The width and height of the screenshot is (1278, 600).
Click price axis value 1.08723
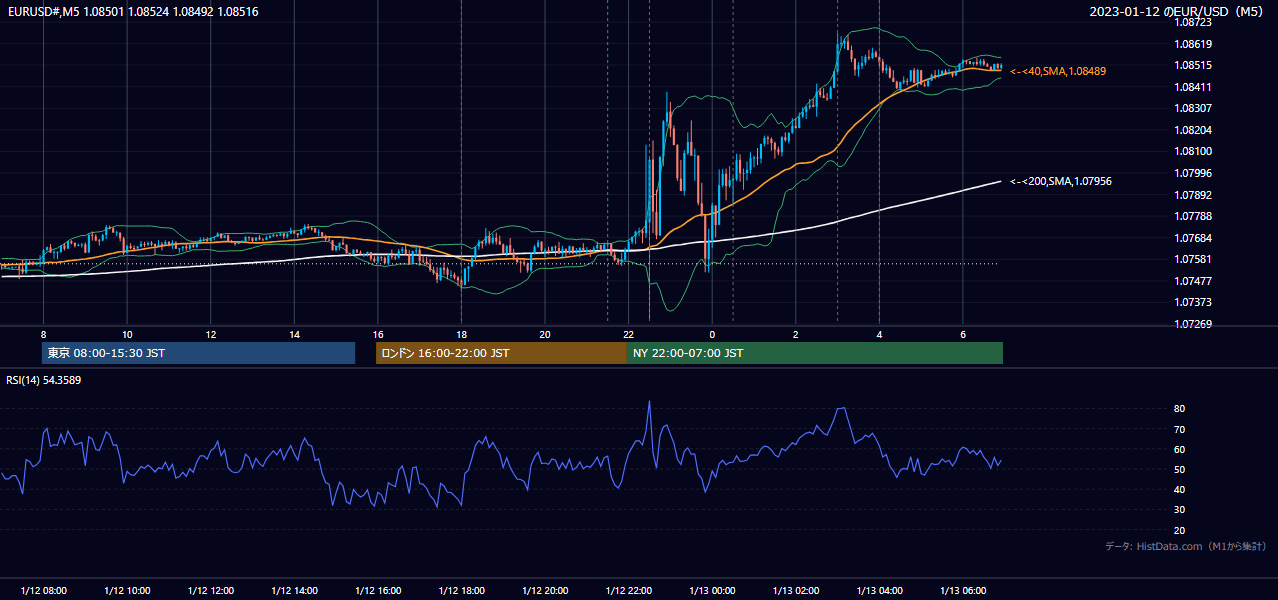click(1194, 22)
